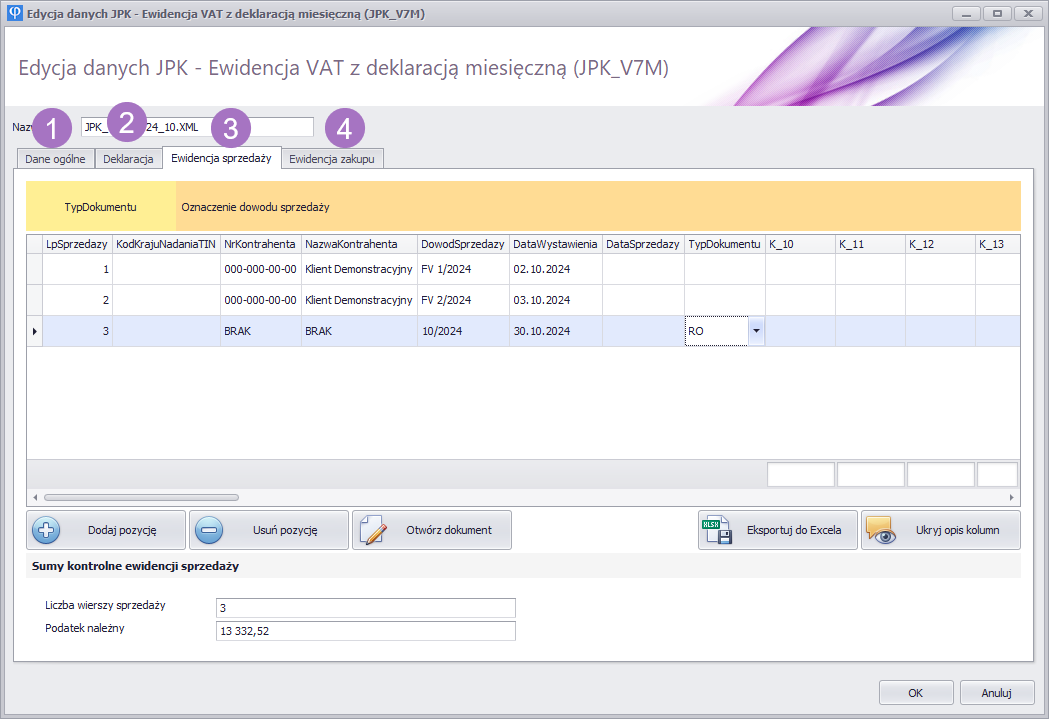Open the Deklaracja tab

point(128,159)
